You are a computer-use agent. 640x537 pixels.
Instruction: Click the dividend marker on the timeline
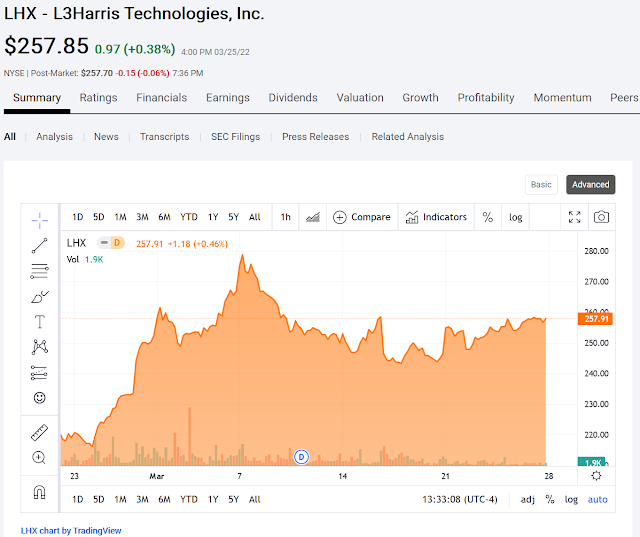[301, 457]
